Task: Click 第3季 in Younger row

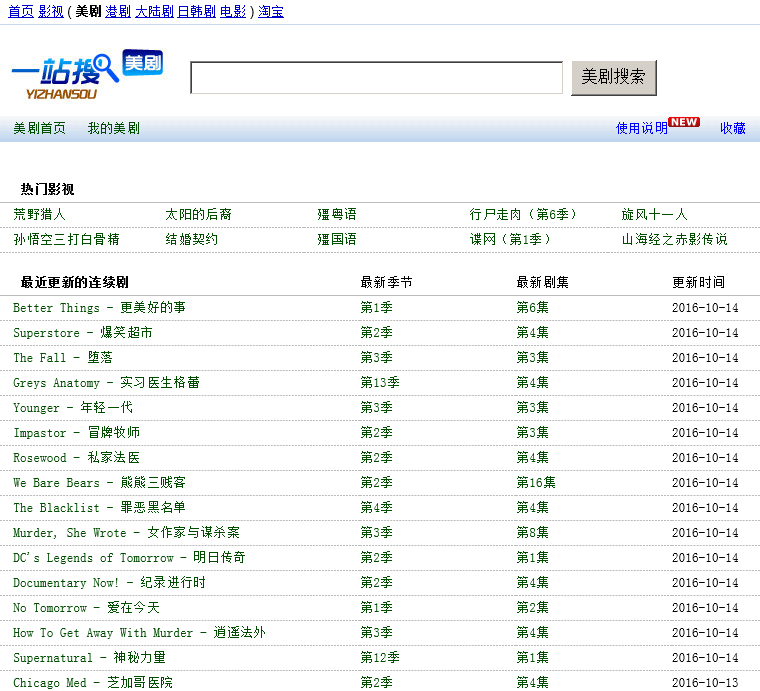Action: (377, 408)
